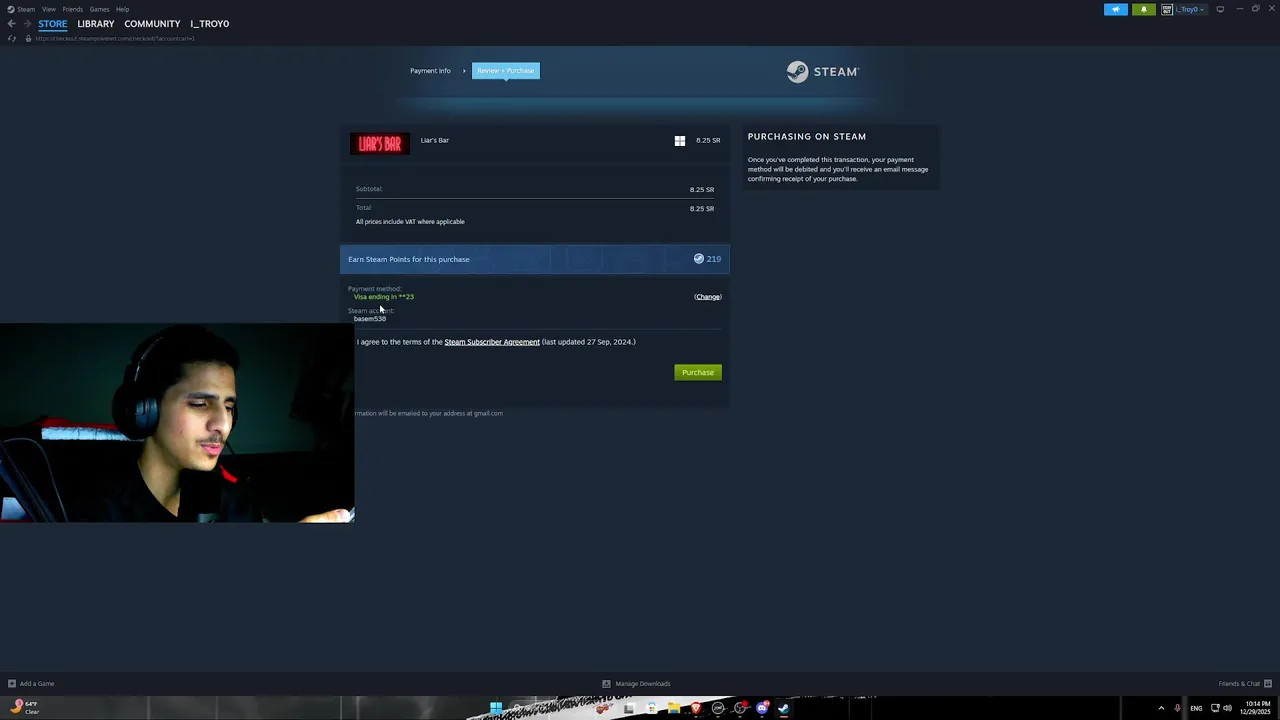
Task: Go to the Payment Info step
Action: click(x=430, y=71)
